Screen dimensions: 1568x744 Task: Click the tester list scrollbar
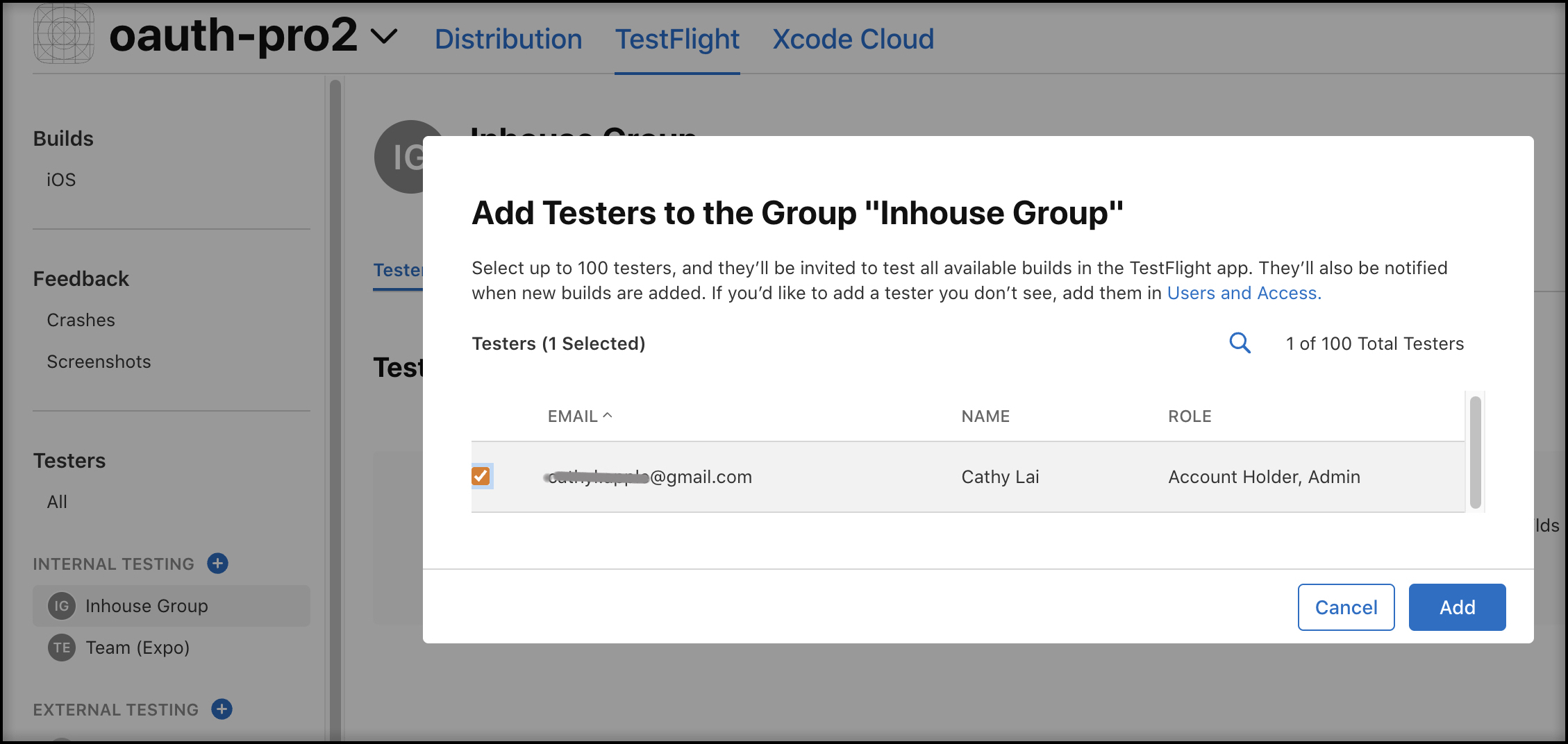[x=1476, y=451]
